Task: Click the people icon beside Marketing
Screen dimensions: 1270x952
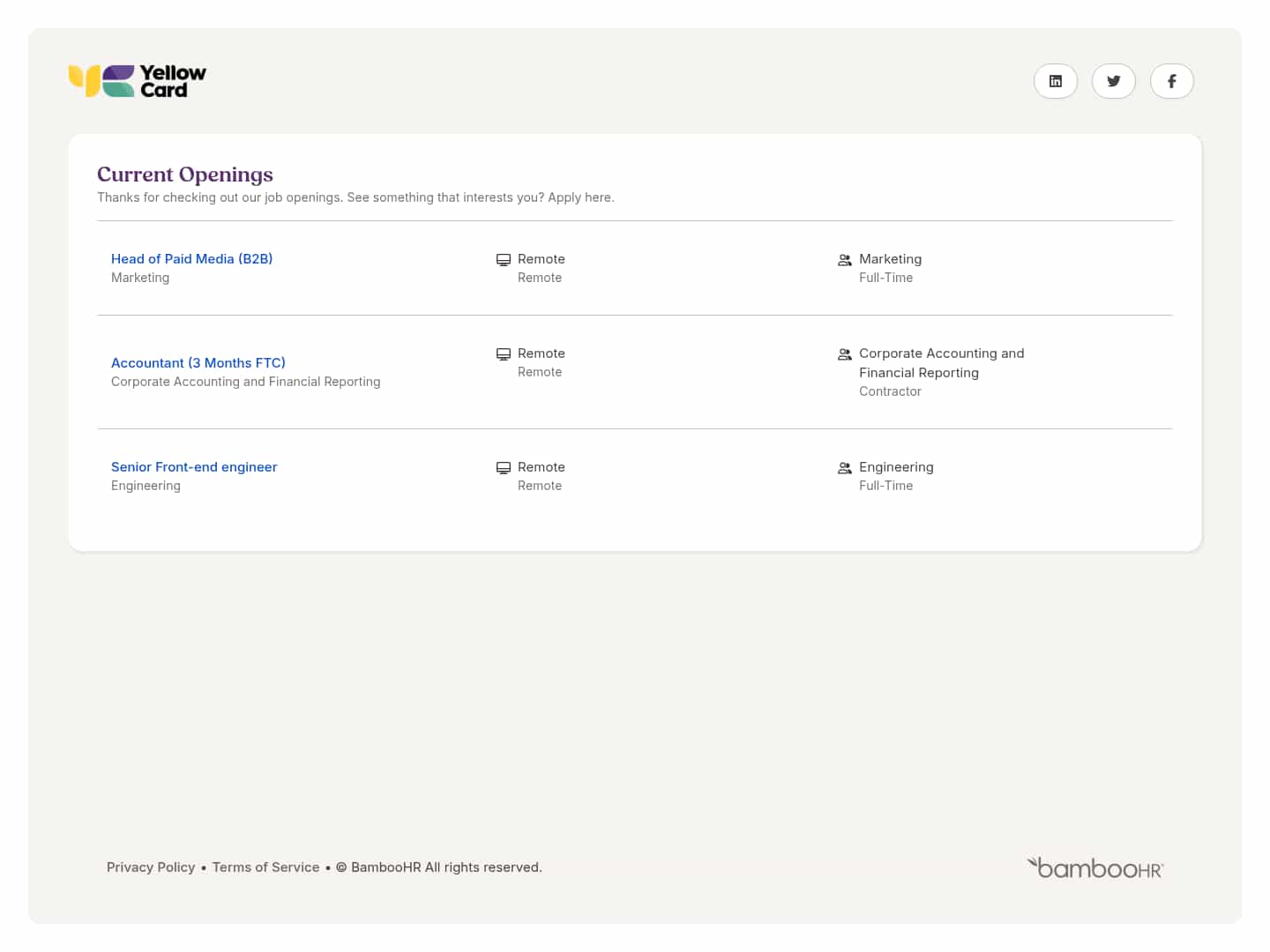Action: click(x=844, y=260)
